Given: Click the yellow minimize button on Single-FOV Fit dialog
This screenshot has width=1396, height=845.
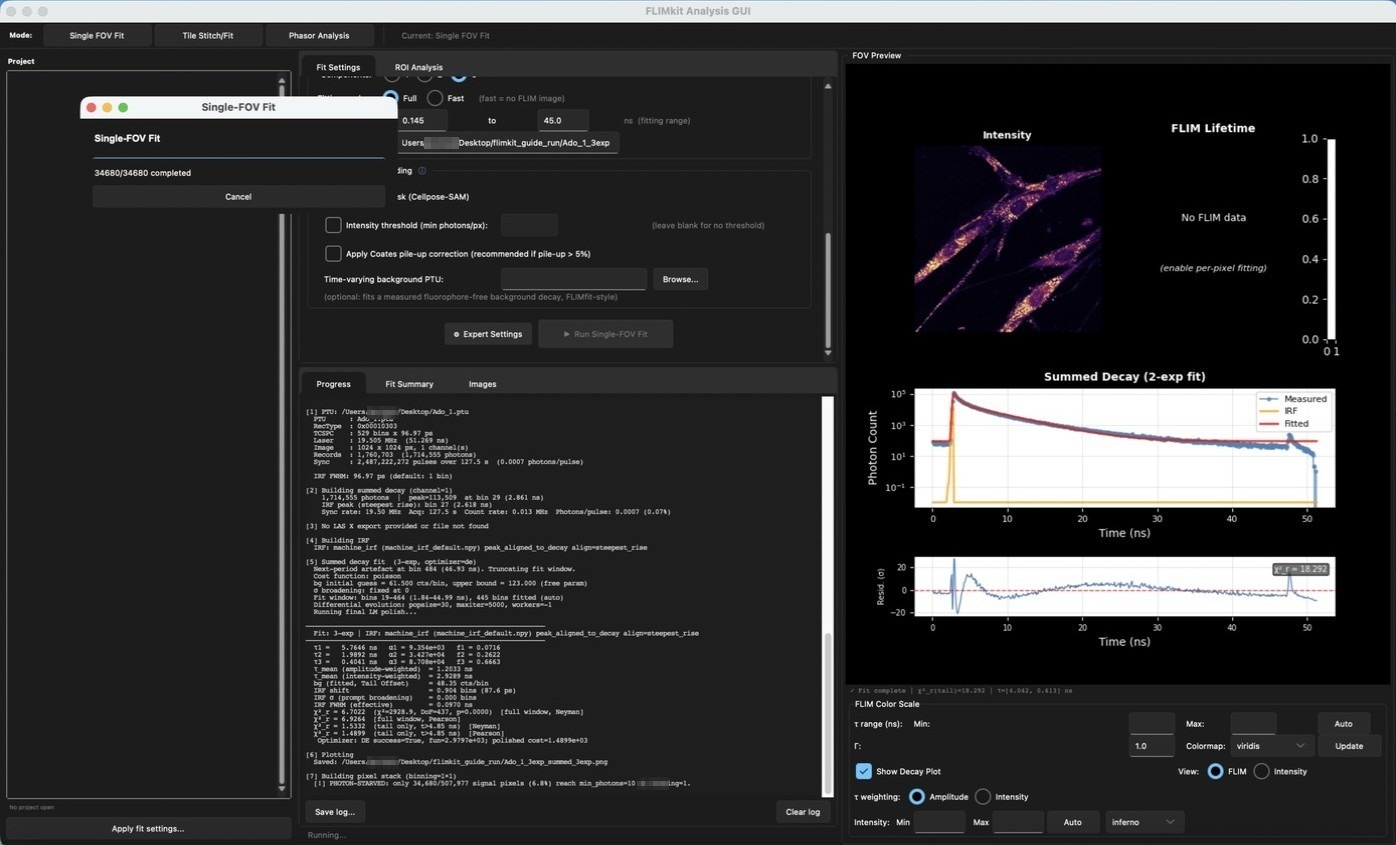Looking at the screenshot, I should tap(107, 107).
